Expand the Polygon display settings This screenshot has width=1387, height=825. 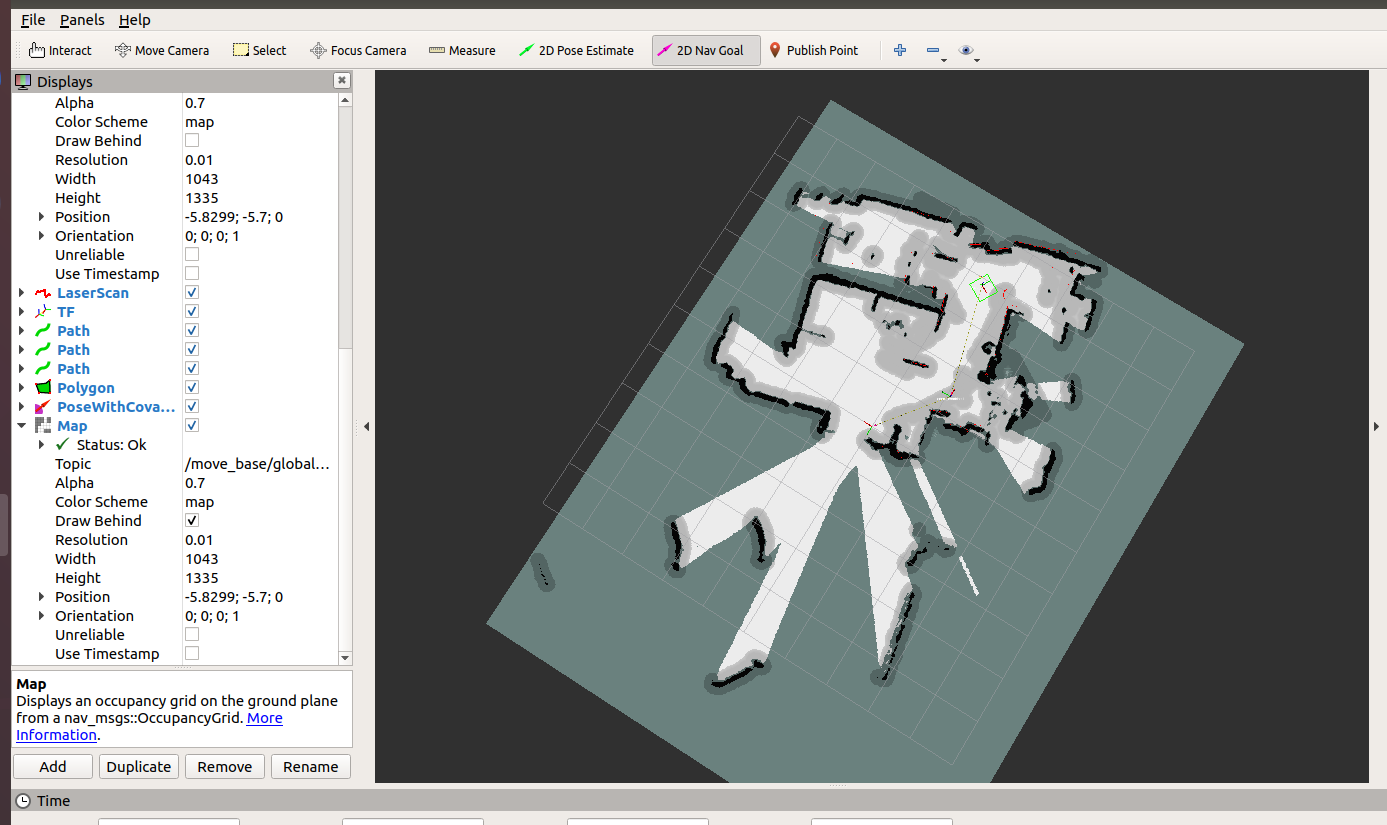[x=22, y=387]
